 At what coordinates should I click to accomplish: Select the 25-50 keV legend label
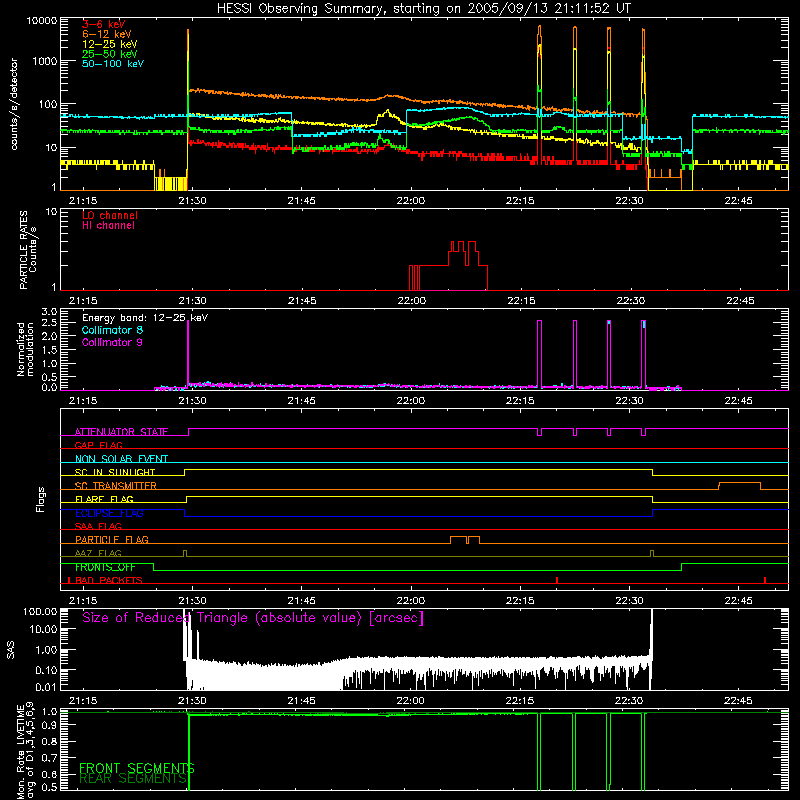[109, 54]
